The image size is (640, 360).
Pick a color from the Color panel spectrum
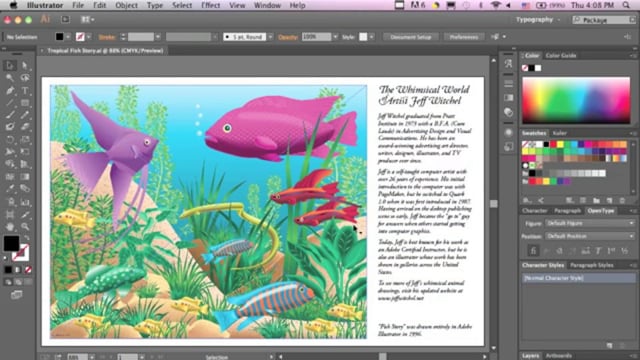(576, 100)
